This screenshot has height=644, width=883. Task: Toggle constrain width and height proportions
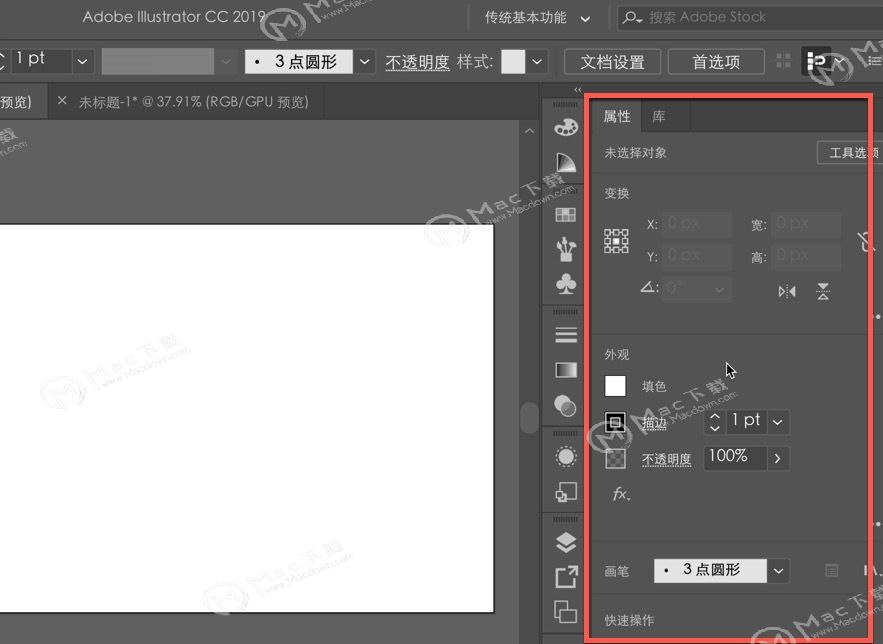(867, 242)
